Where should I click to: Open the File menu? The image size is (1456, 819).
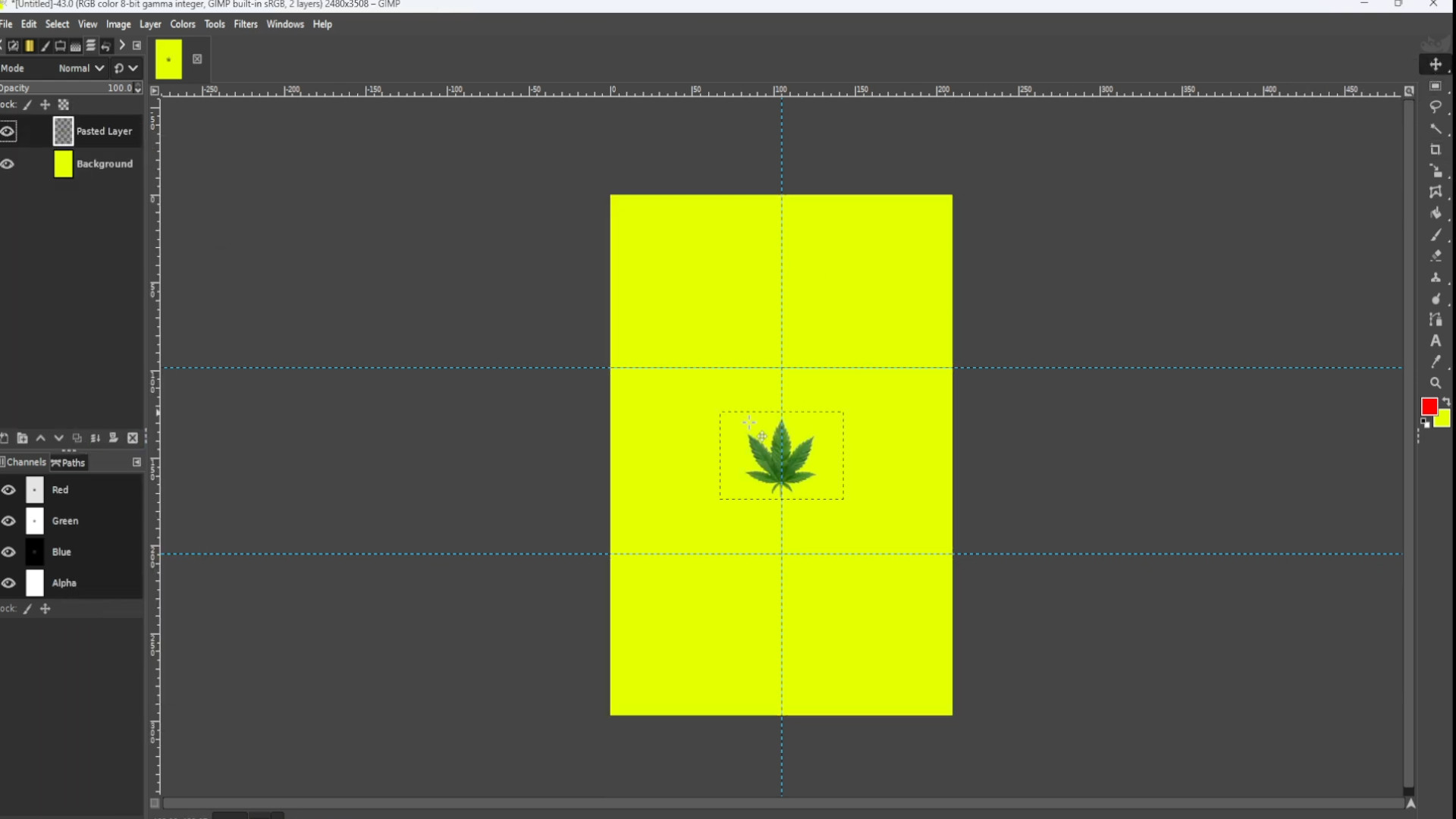[6, 24]
